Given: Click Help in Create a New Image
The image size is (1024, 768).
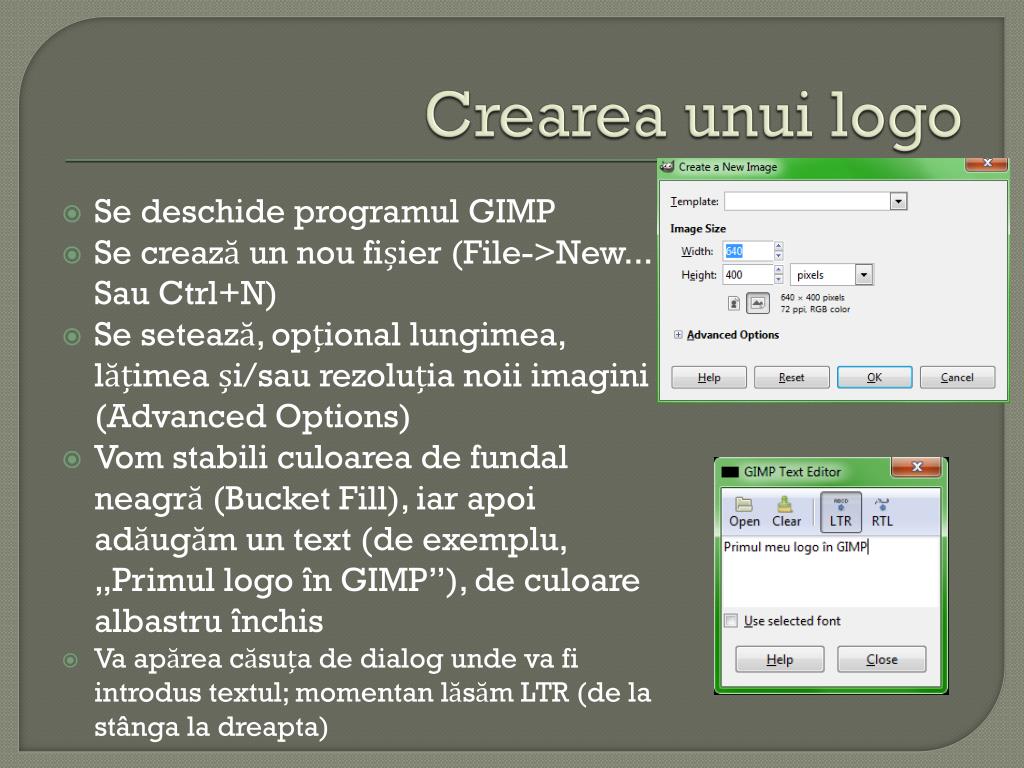Looking at the screenshot, I should (709, 377).
